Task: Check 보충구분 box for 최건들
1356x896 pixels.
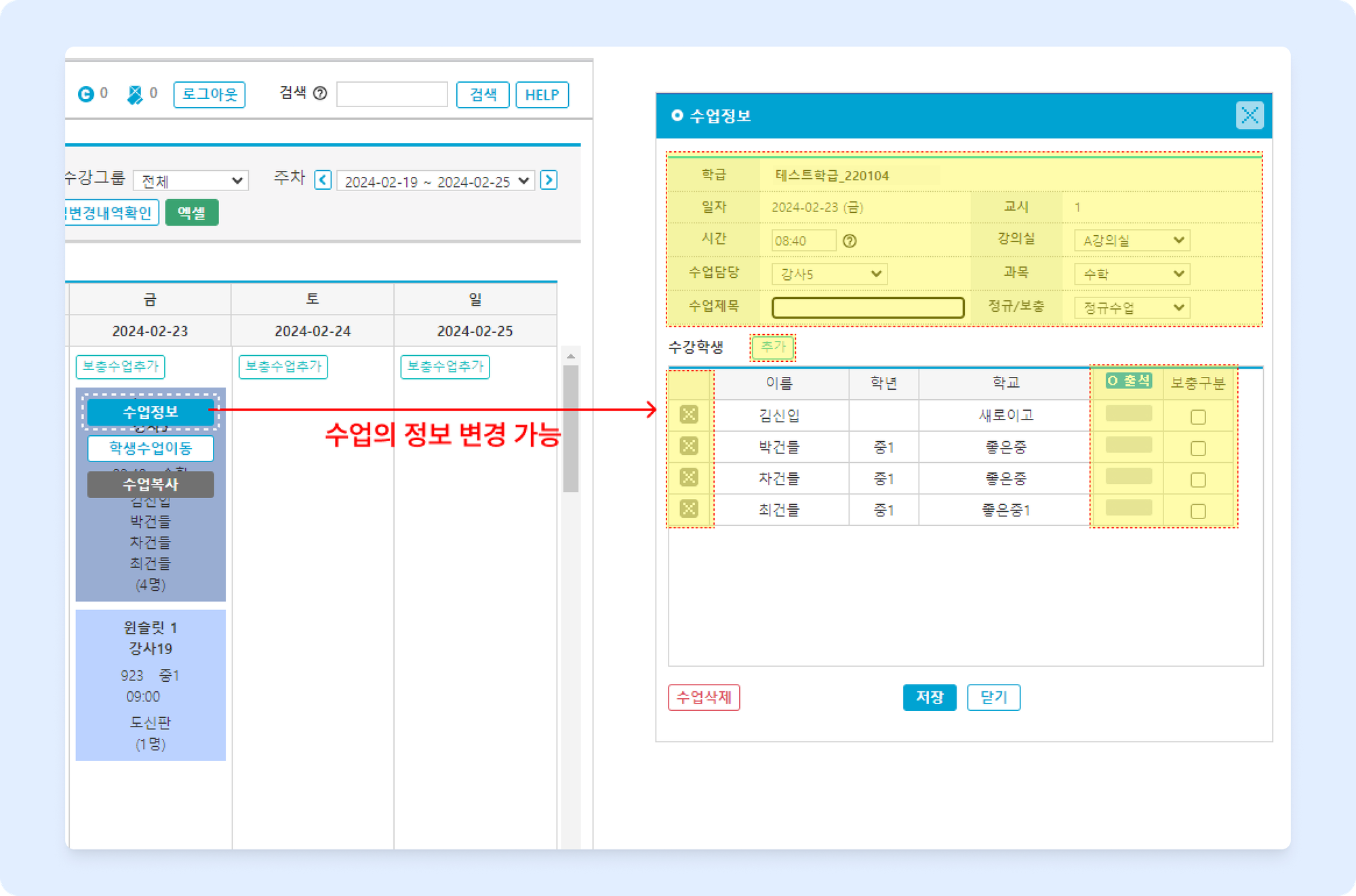Action: (x=1198, y=511)
